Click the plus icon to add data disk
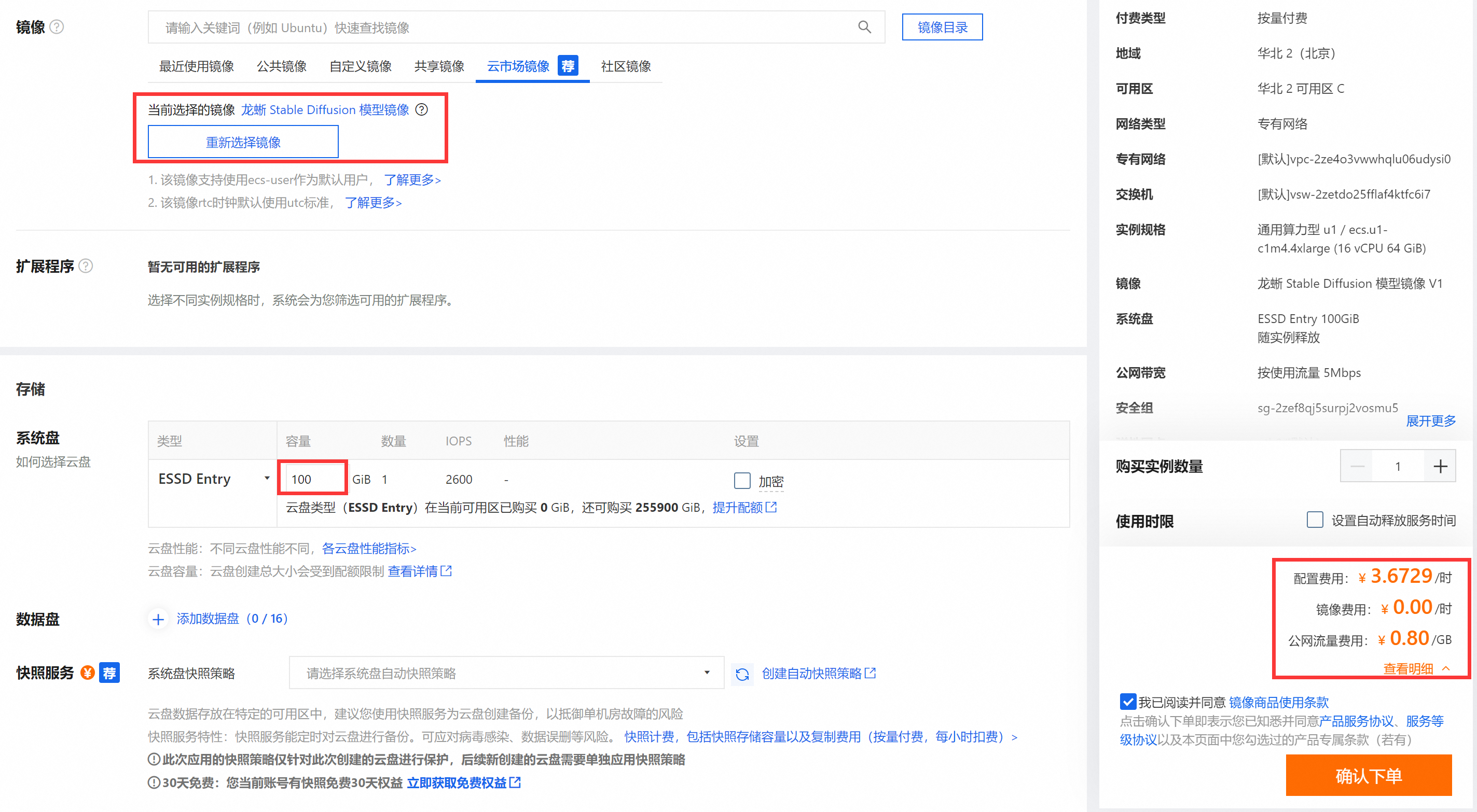This screenshot has height=812, width=1477. click(158, 619)
